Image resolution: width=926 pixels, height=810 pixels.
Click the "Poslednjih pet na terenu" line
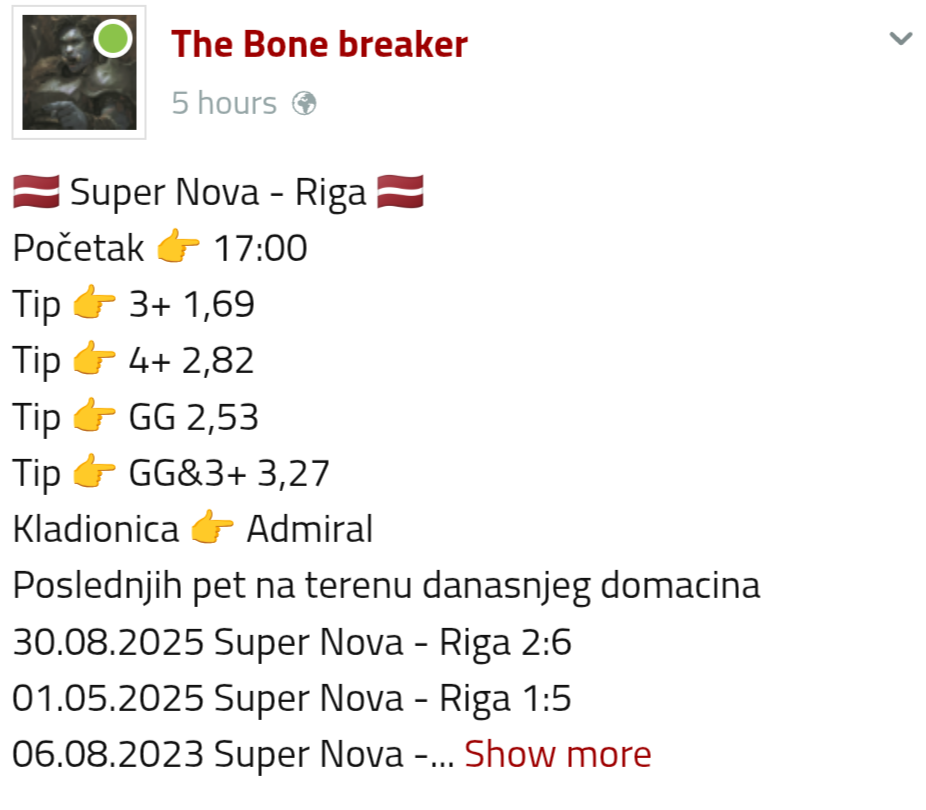(x=386, y=585)
